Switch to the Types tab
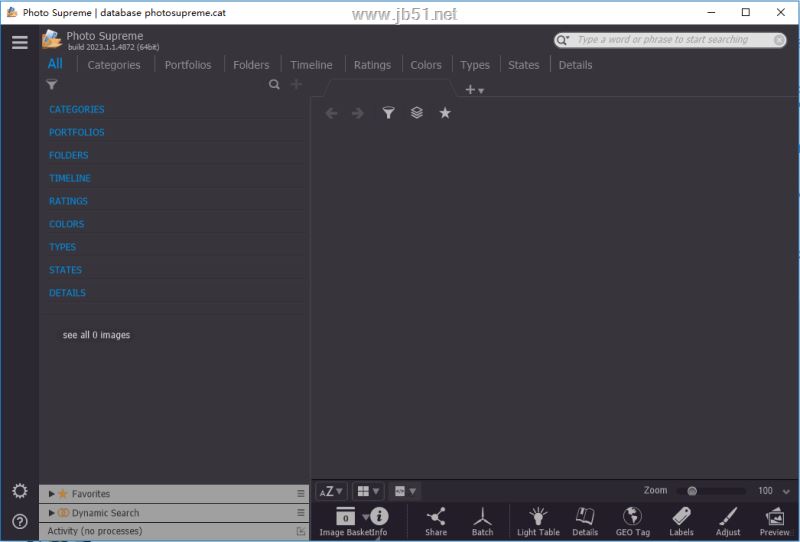Image resolution: width=800 pixels, height=542 pixels. coord(474,65)
